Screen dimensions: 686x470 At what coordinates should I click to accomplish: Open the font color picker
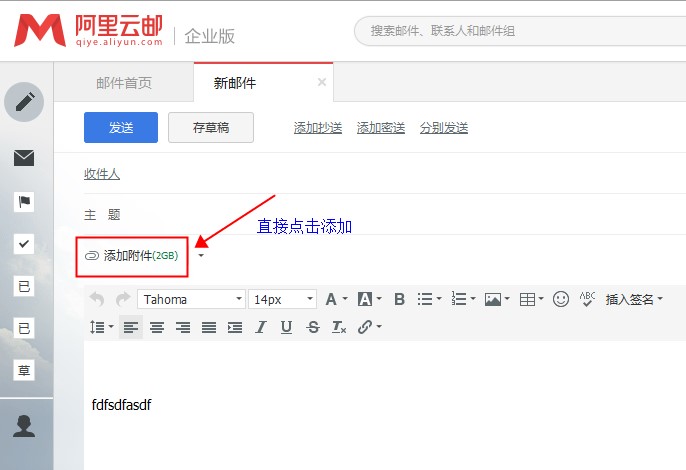click(335, 299)
